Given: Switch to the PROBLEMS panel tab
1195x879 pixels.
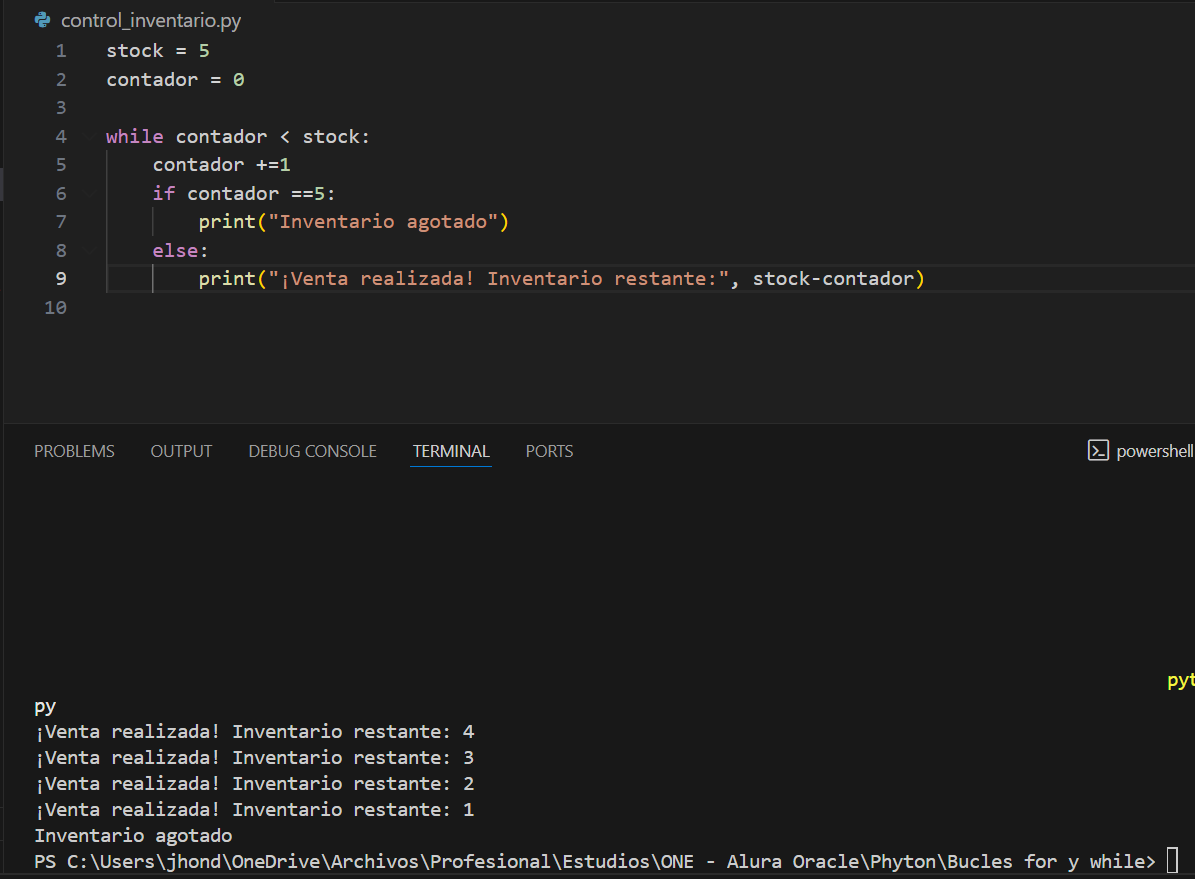Looking at the screenshot, I should [x=74, y=451].
